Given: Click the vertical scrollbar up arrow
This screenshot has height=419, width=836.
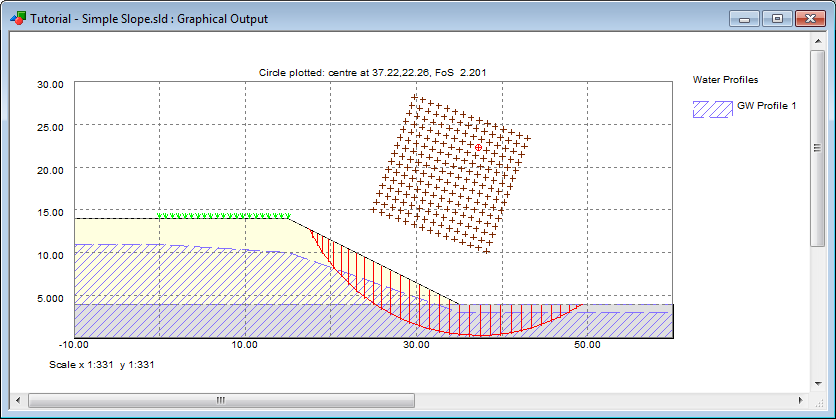Looking at the screenshot, I should point(818,41).
